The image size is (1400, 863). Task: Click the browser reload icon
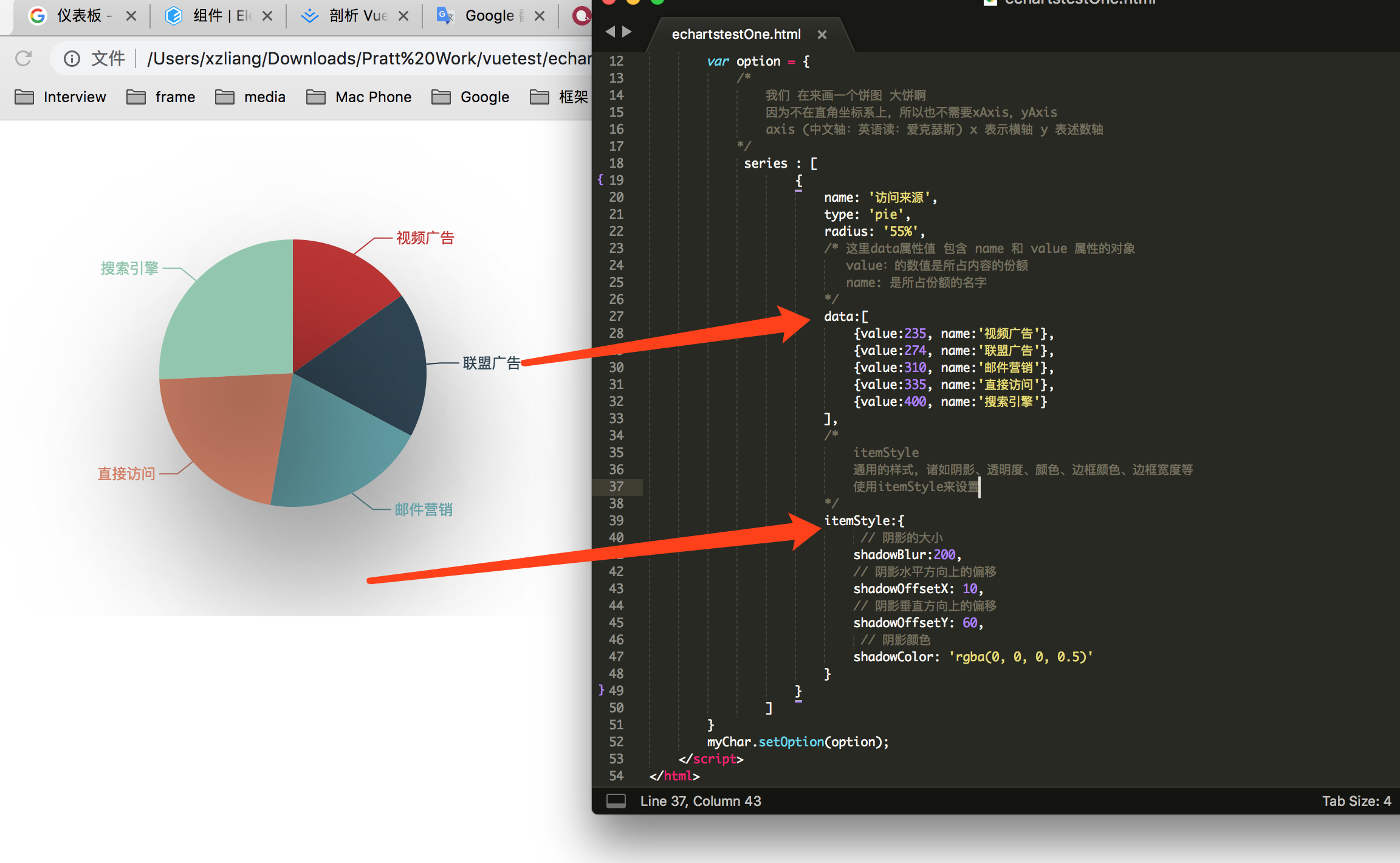coord(23,58)
